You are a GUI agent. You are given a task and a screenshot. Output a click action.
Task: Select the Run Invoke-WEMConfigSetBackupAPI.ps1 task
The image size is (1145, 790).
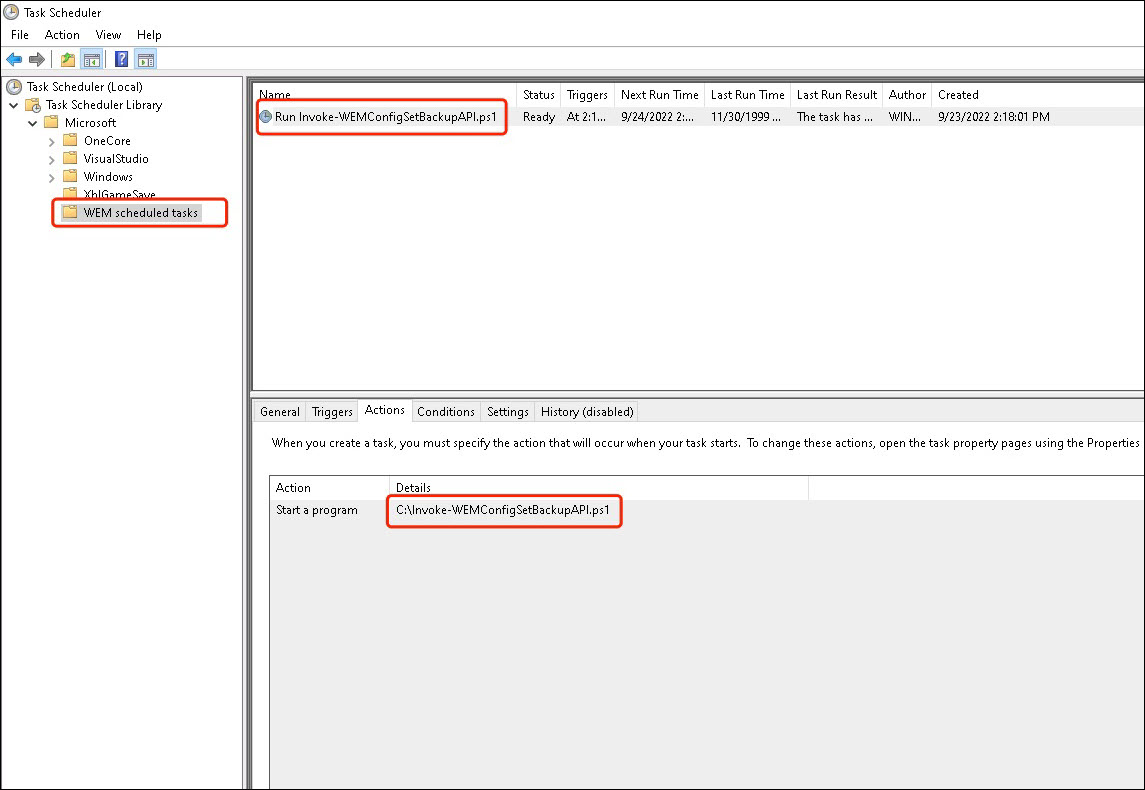pyautogui.click(x=386, y=117)
